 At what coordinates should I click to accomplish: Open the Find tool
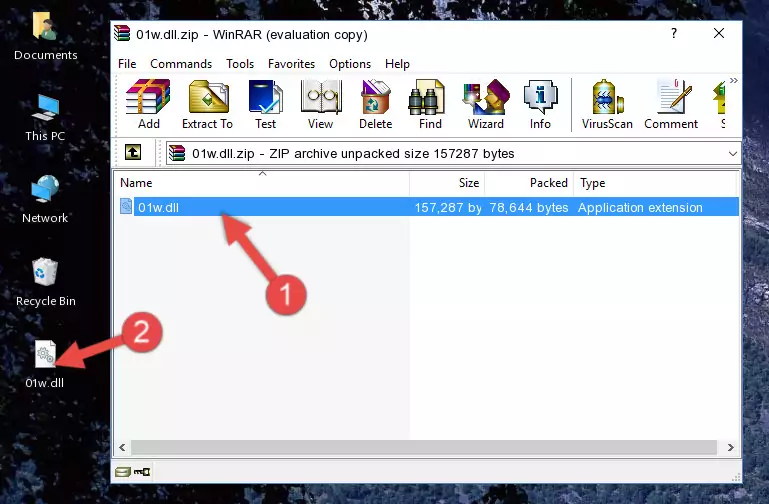pos(430,104)
